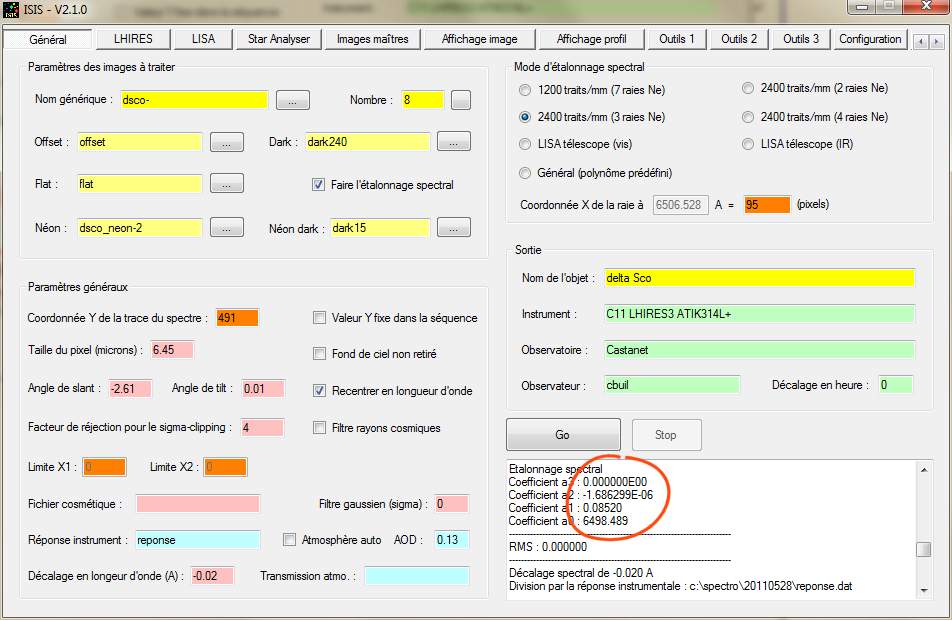This screenshot has width=952, height=620.
Task: Choose LISA télescope (IR) calibration mode
Action: (x=748, y=144)
